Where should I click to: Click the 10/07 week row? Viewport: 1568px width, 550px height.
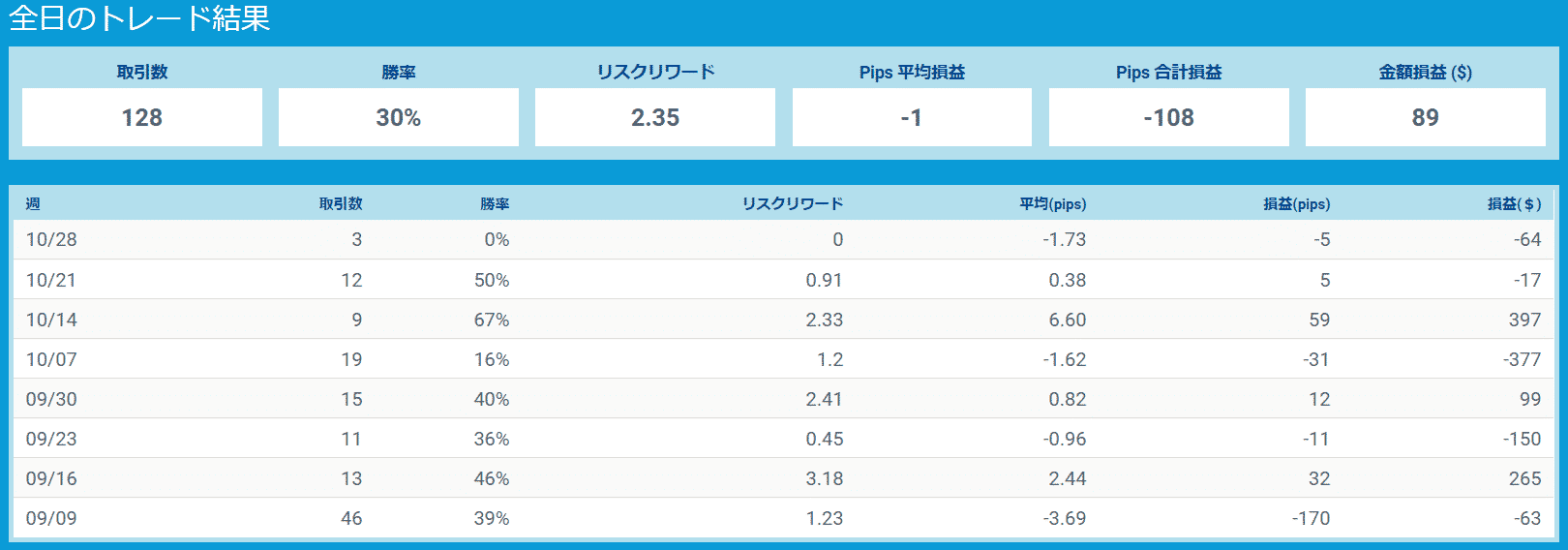pos(783,359)
